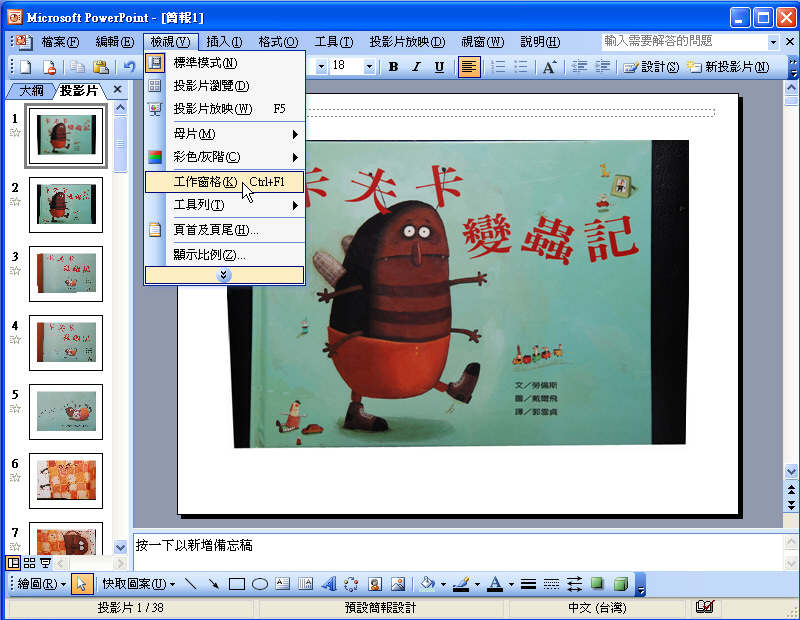This screenshot has width=800, height=620.
Task: Switch to the 大綱 tab
Action: click(x=31, y=91)
